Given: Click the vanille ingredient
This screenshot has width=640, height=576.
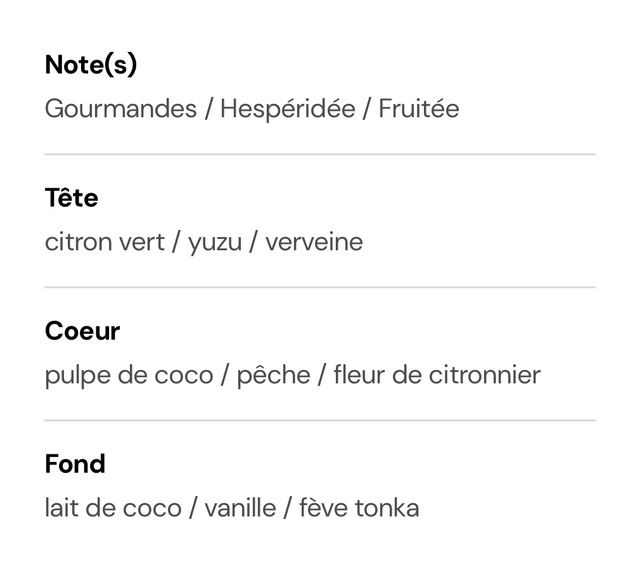Looking at the screenshot, I should [240, 508].
